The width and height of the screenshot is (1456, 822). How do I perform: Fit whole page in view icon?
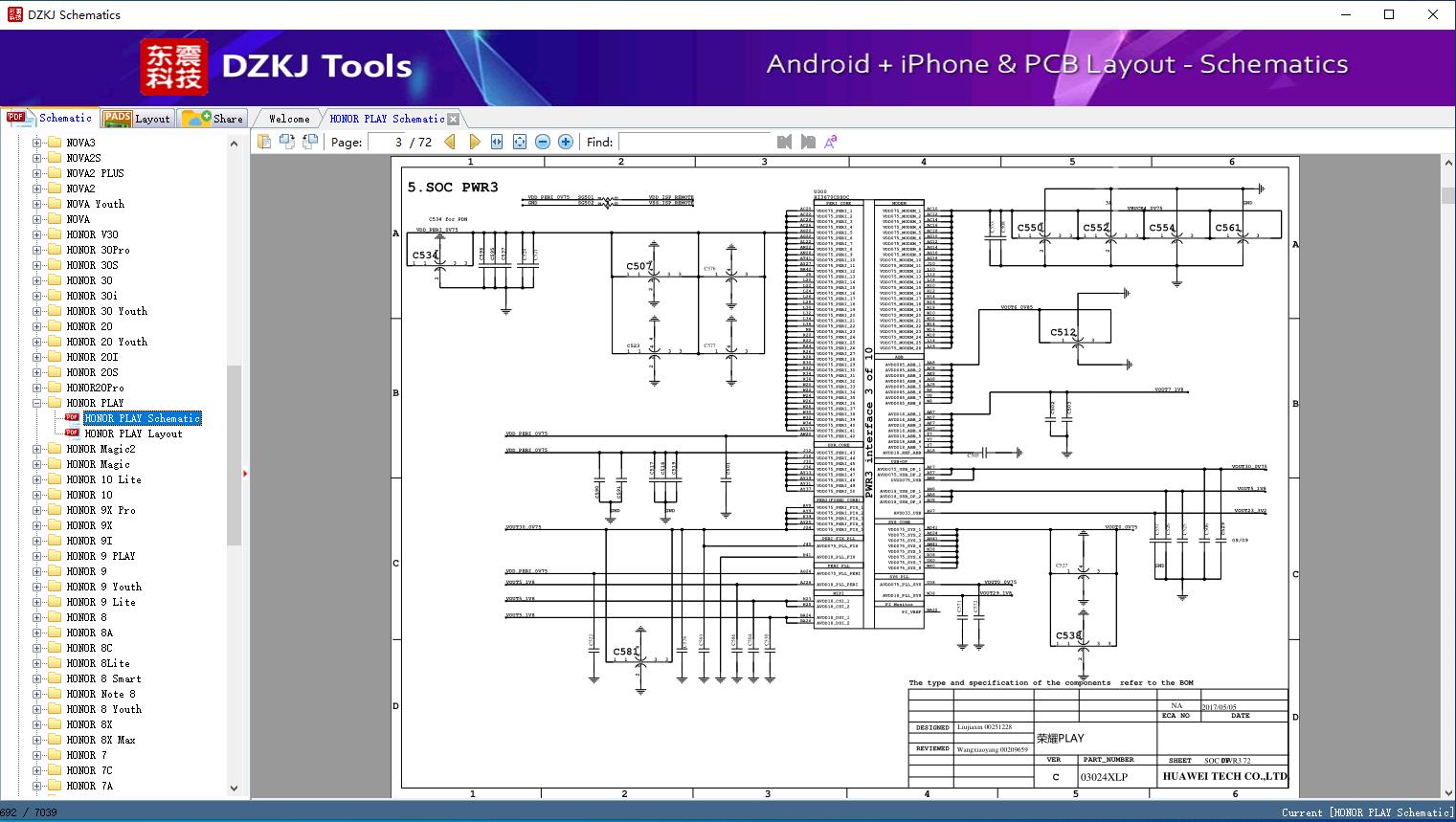[x=520, y=142]
